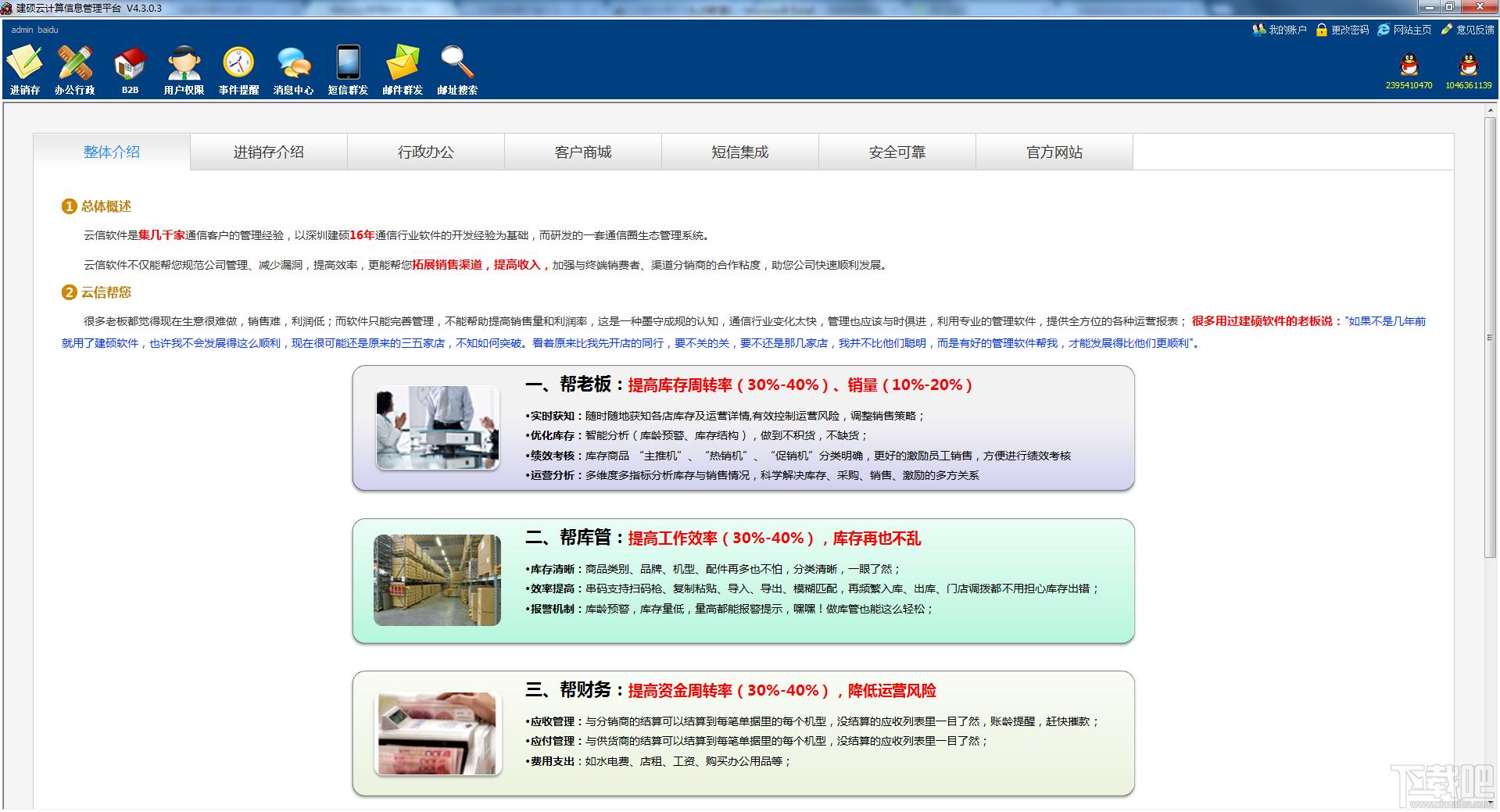Viewport: 1500px width, 812px height.
Task: Click the 应收管理 bullet line
Action: (x=813, y=721)
